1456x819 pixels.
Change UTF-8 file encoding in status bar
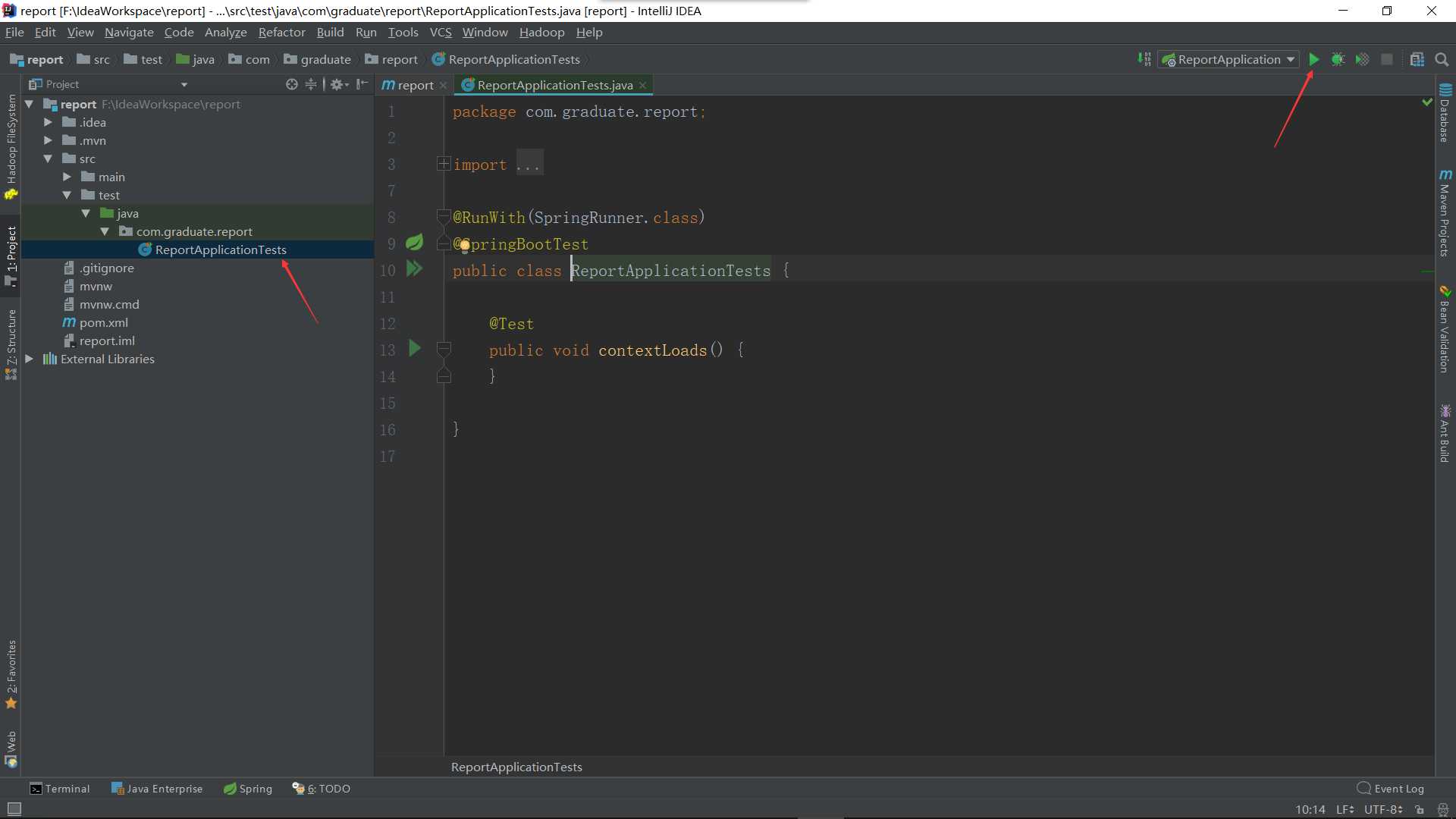coord(1383,809)
